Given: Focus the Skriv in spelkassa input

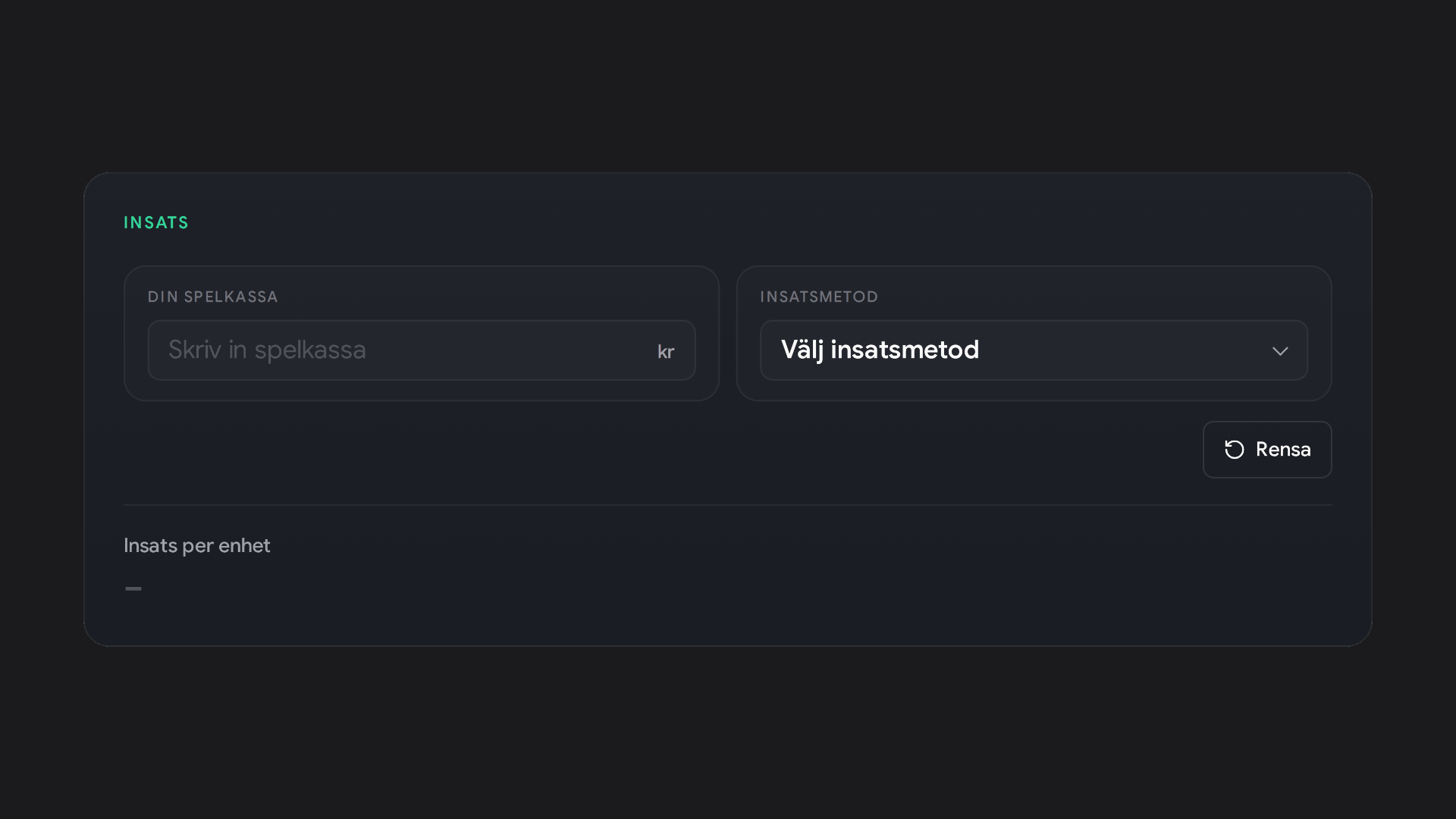Looking at the screenshot, I should tap(422, 350).
